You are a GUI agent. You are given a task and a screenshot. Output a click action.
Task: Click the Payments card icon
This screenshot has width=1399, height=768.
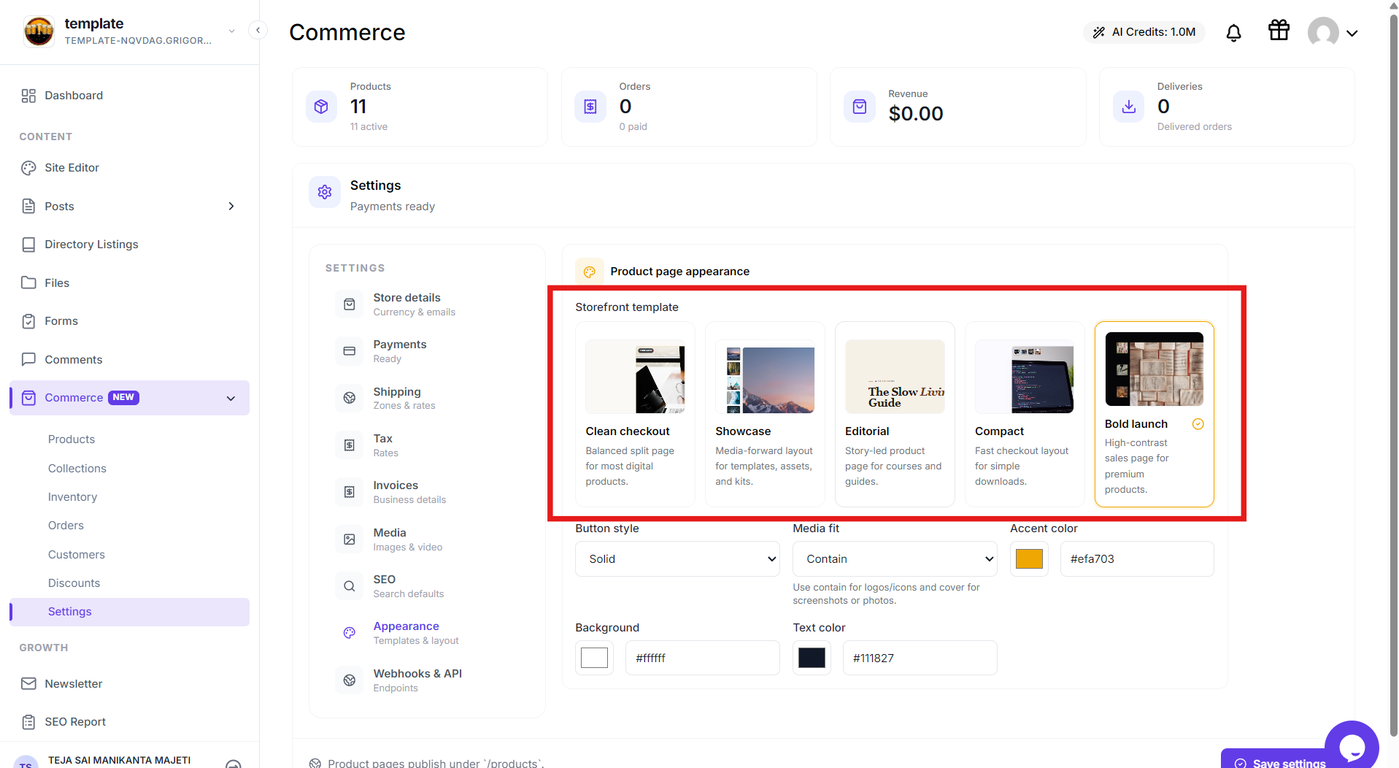pos(349,351)
